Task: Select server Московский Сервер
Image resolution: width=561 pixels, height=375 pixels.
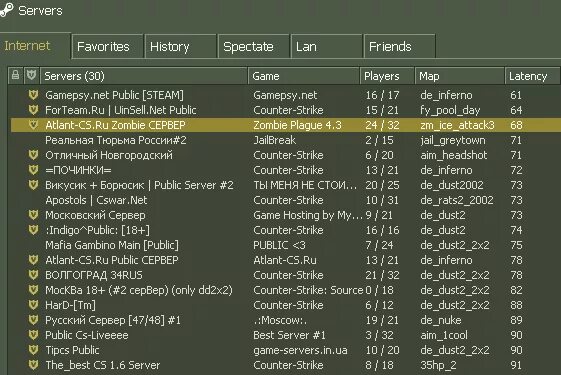Action: 95,215
